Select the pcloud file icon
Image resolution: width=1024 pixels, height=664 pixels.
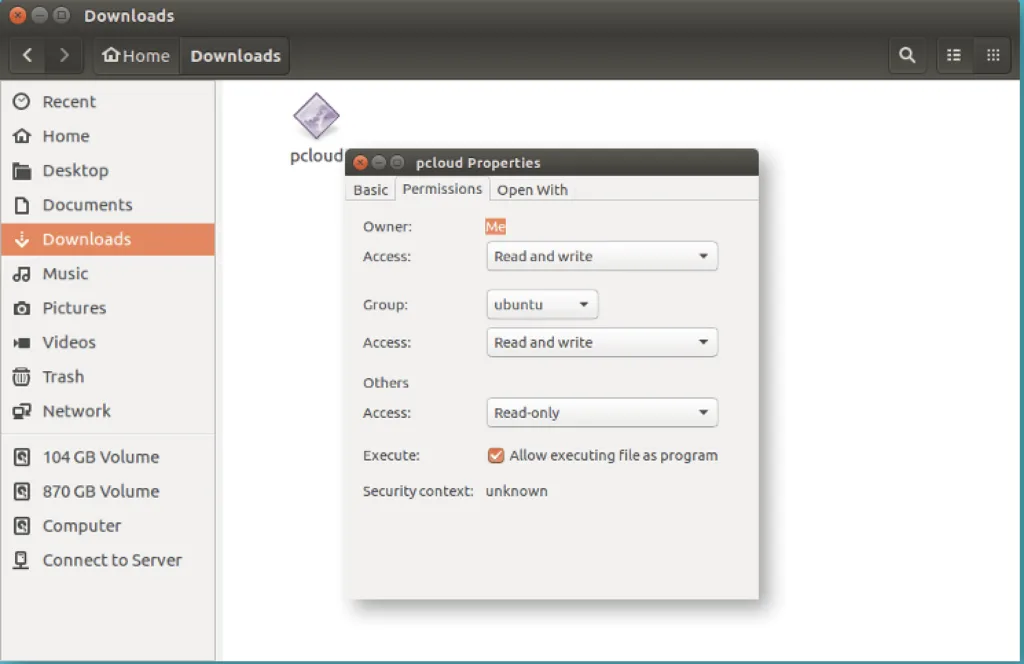point(316,117)
